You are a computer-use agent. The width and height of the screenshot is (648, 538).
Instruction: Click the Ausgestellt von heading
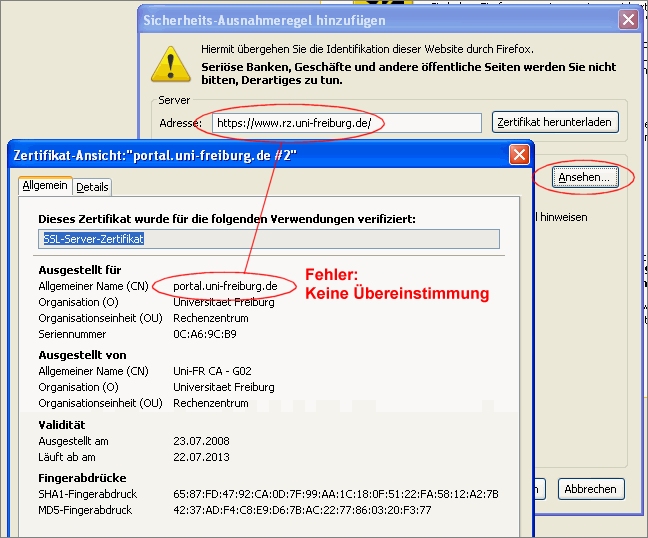(x=82, y=355)
